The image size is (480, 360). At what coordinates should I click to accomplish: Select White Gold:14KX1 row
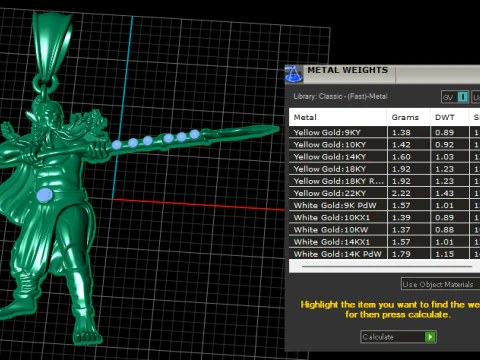[384, 242]
